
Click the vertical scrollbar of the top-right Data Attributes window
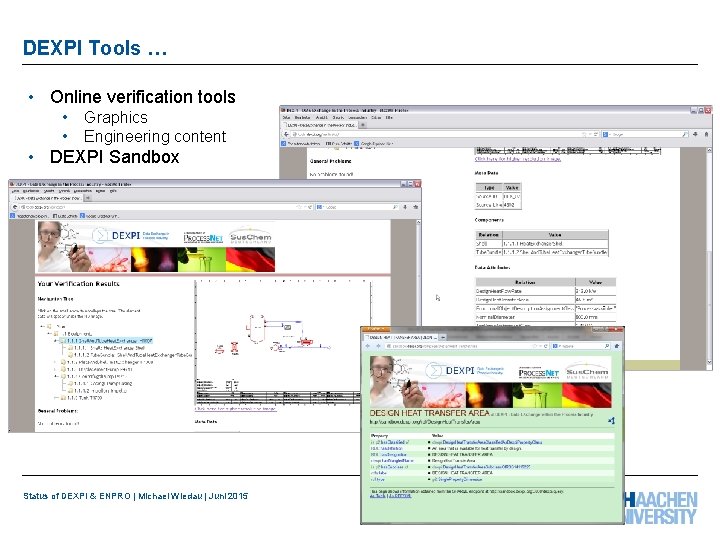coord(709,257)
